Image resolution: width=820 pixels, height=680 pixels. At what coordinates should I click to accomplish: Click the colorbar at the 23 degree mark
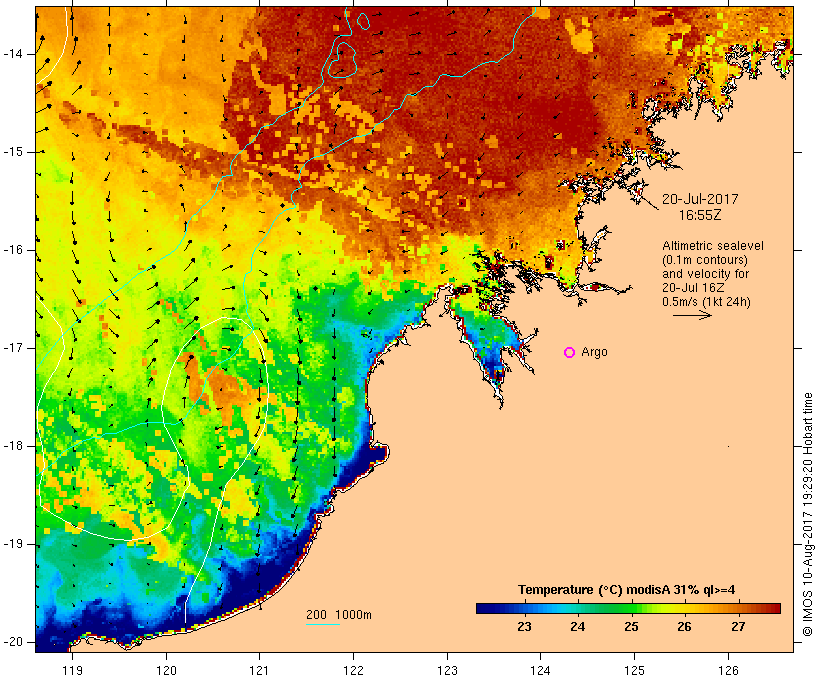pyautogui.click(x=525, y=608)
